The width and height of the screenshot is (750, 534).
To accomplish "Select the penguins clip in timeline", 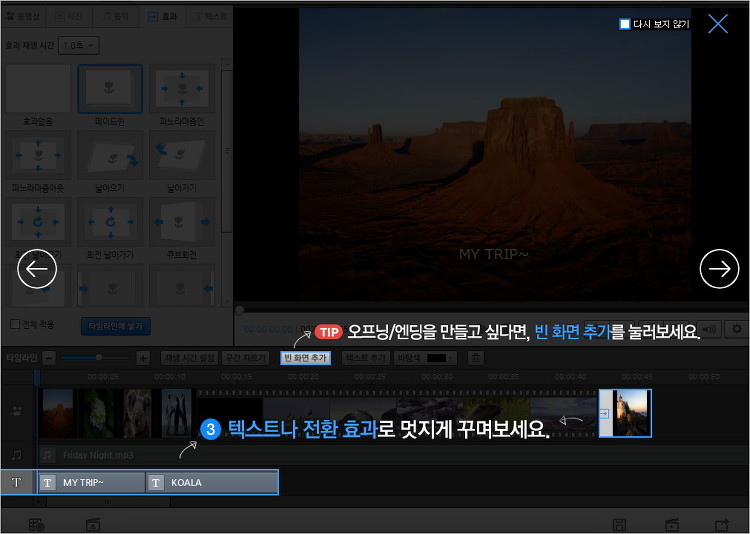I will tap(176, 413).
